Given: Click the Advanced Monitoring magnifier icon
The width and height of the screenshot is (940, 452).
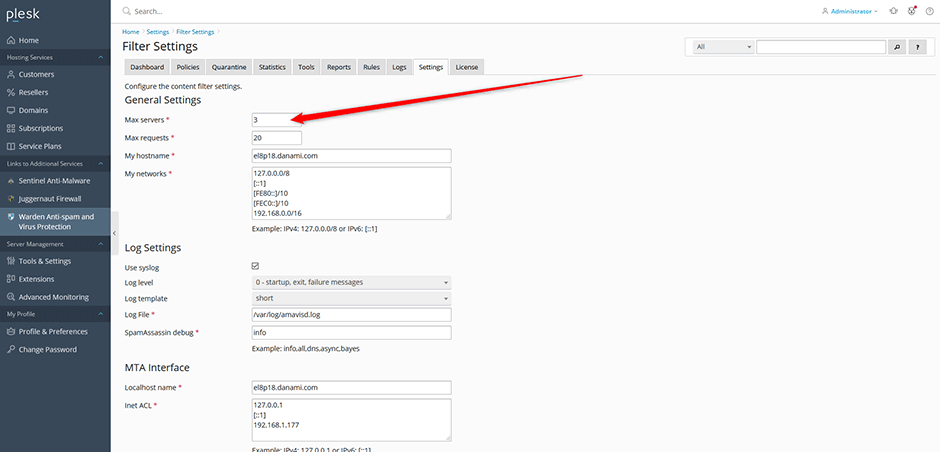Looking at the screenshot, I should pos(11,297).
